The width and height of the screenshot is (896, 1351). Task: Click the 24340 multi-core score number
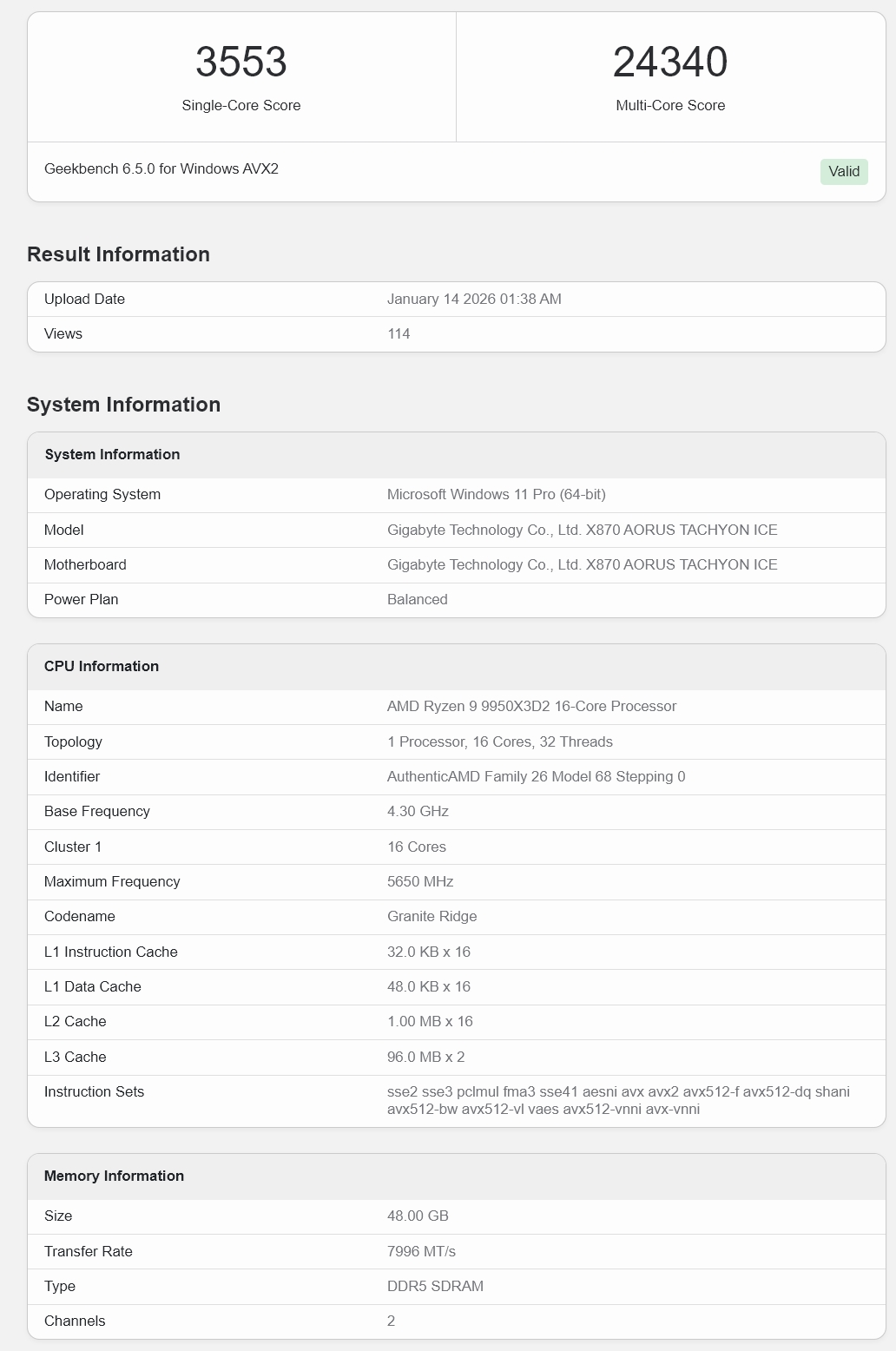(669, 62)
